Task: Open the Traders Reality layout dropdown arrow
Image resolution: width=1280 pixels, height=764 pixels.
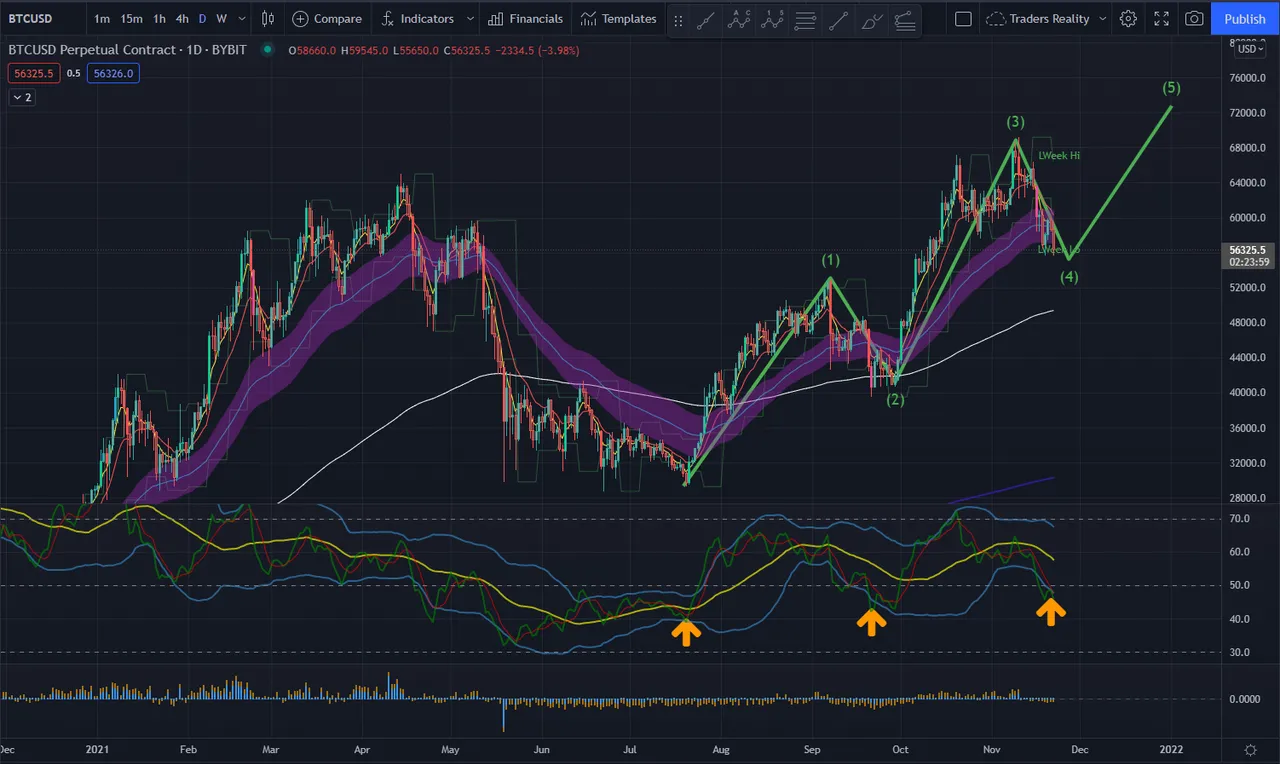Action: click(1102, 18)
